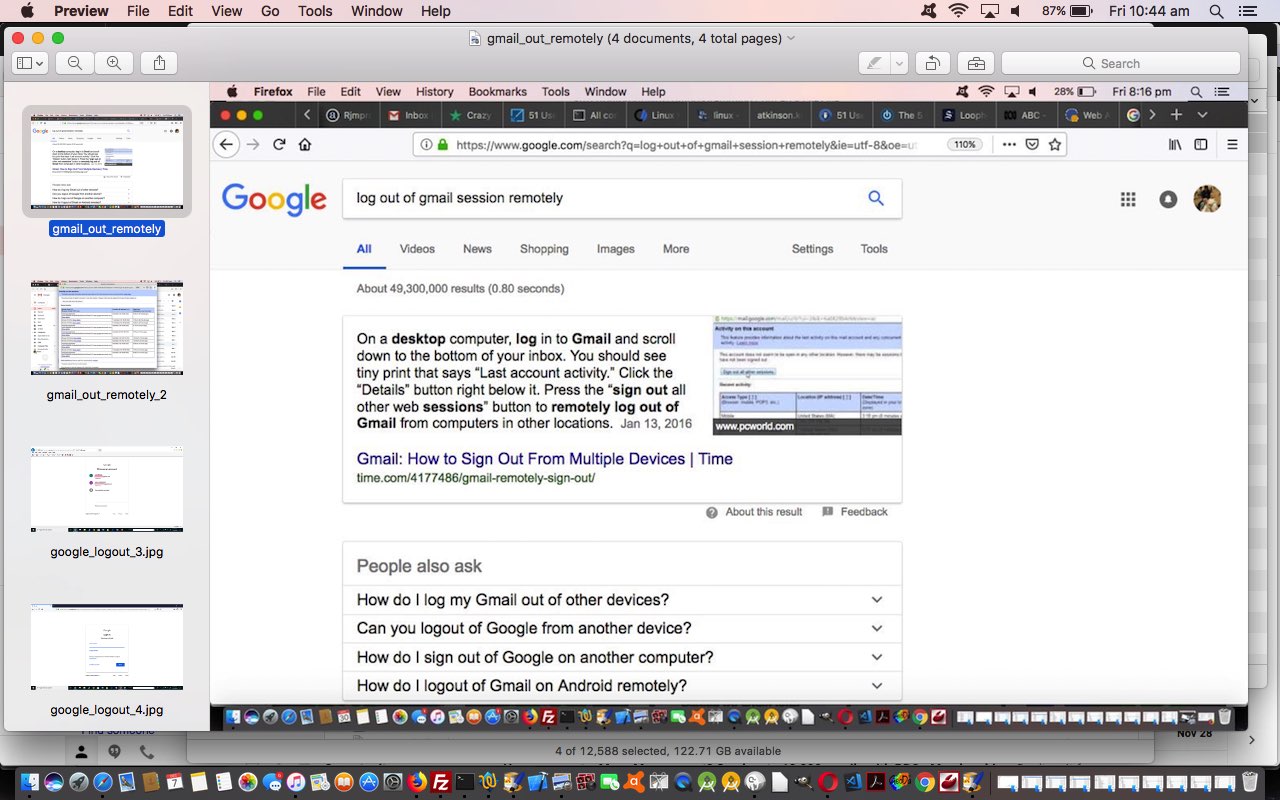Open the Preview application menu

[82, 11]
